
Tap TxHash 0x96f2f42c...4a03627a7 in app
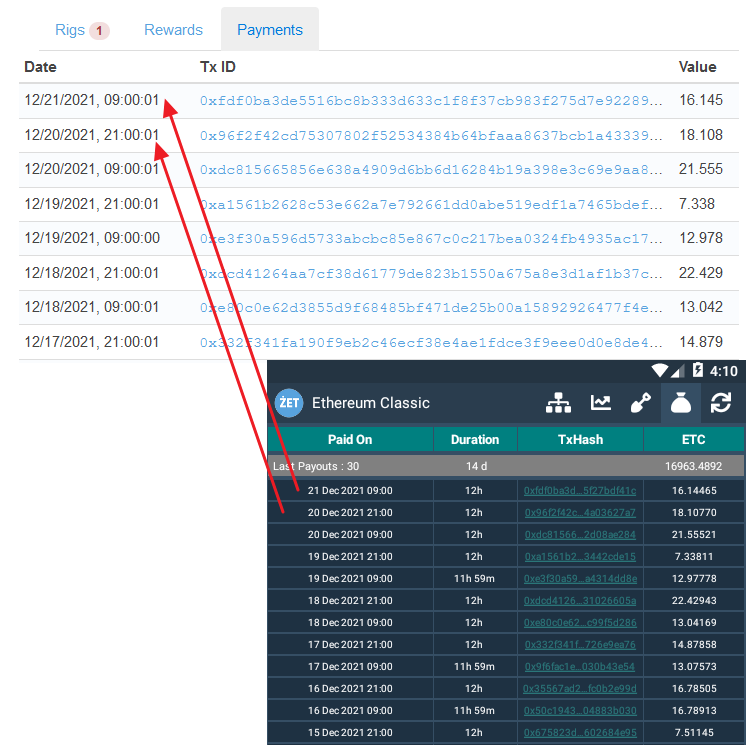(x=580, y=512)
